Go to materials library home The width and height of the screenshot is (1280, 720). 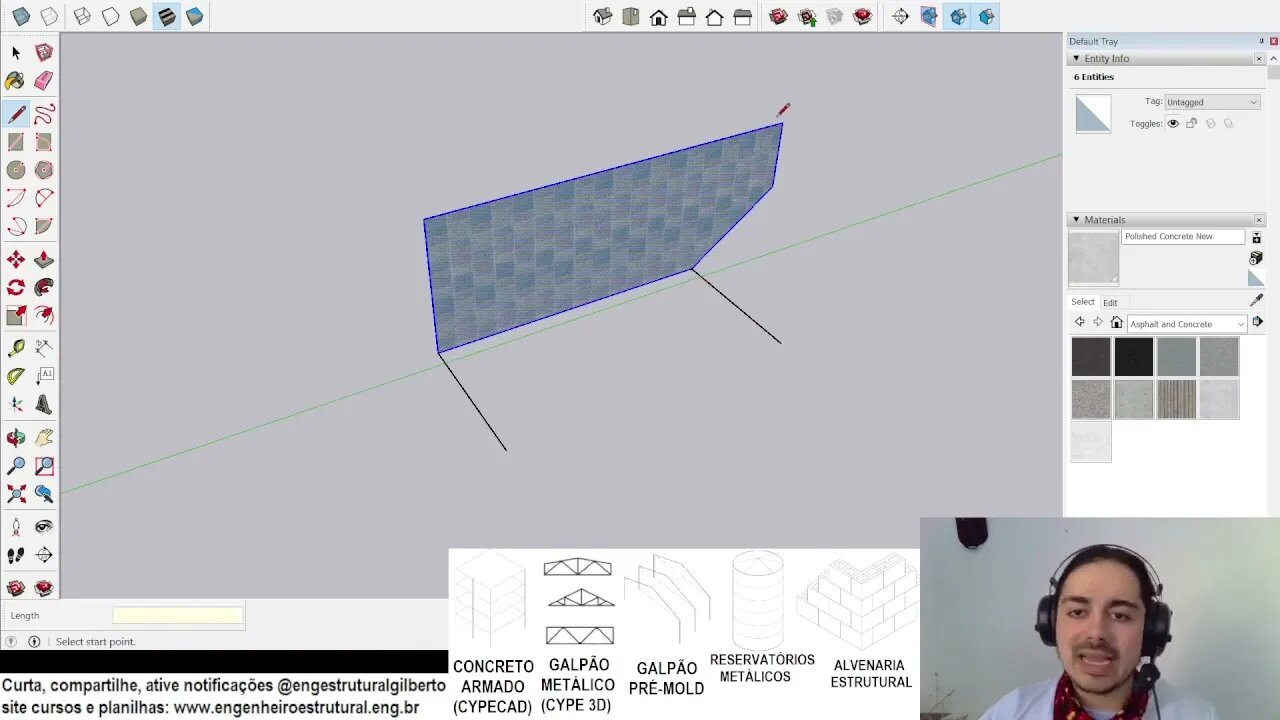pyautogui.click(x=1116, y=322)
